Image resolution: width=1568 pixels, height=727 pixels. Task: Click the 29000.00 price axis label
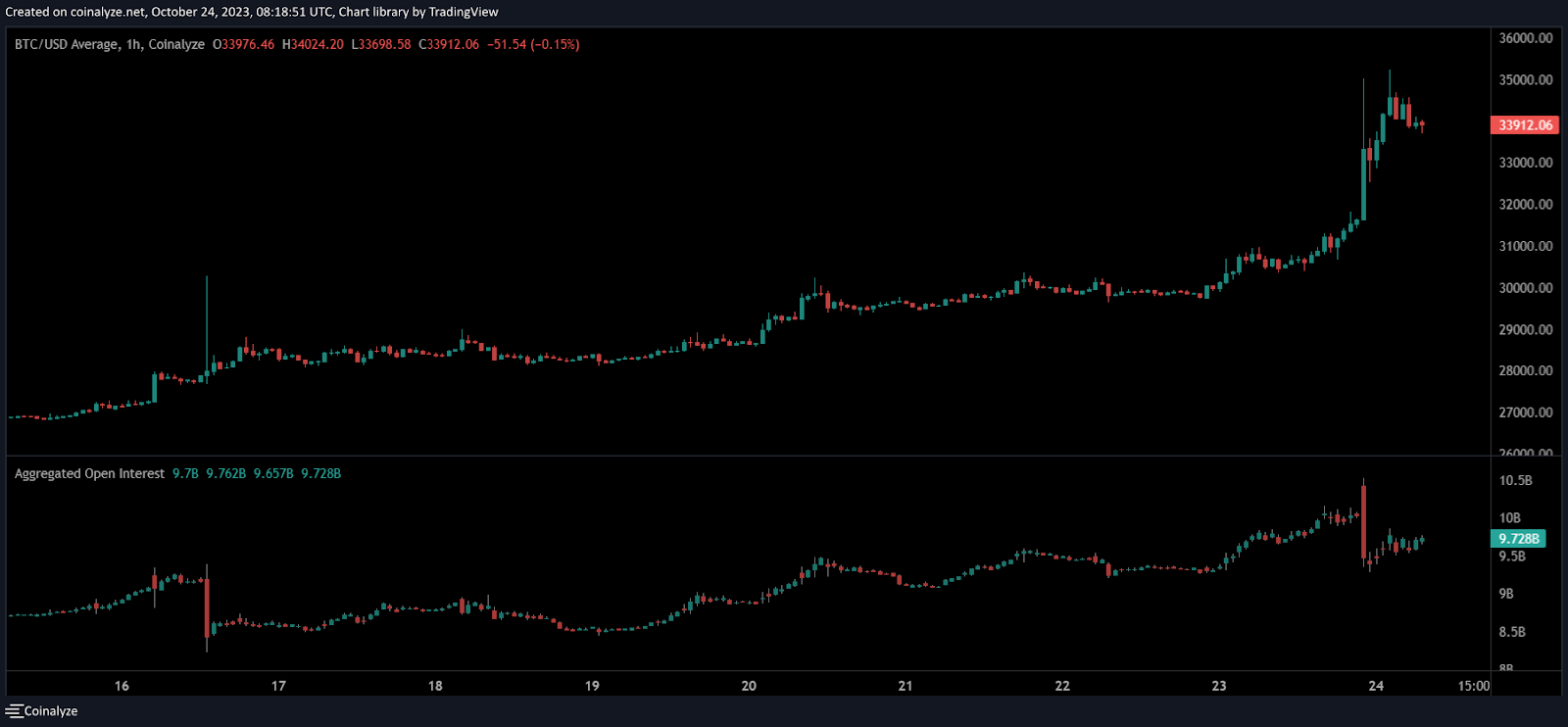click(1526, 329)
